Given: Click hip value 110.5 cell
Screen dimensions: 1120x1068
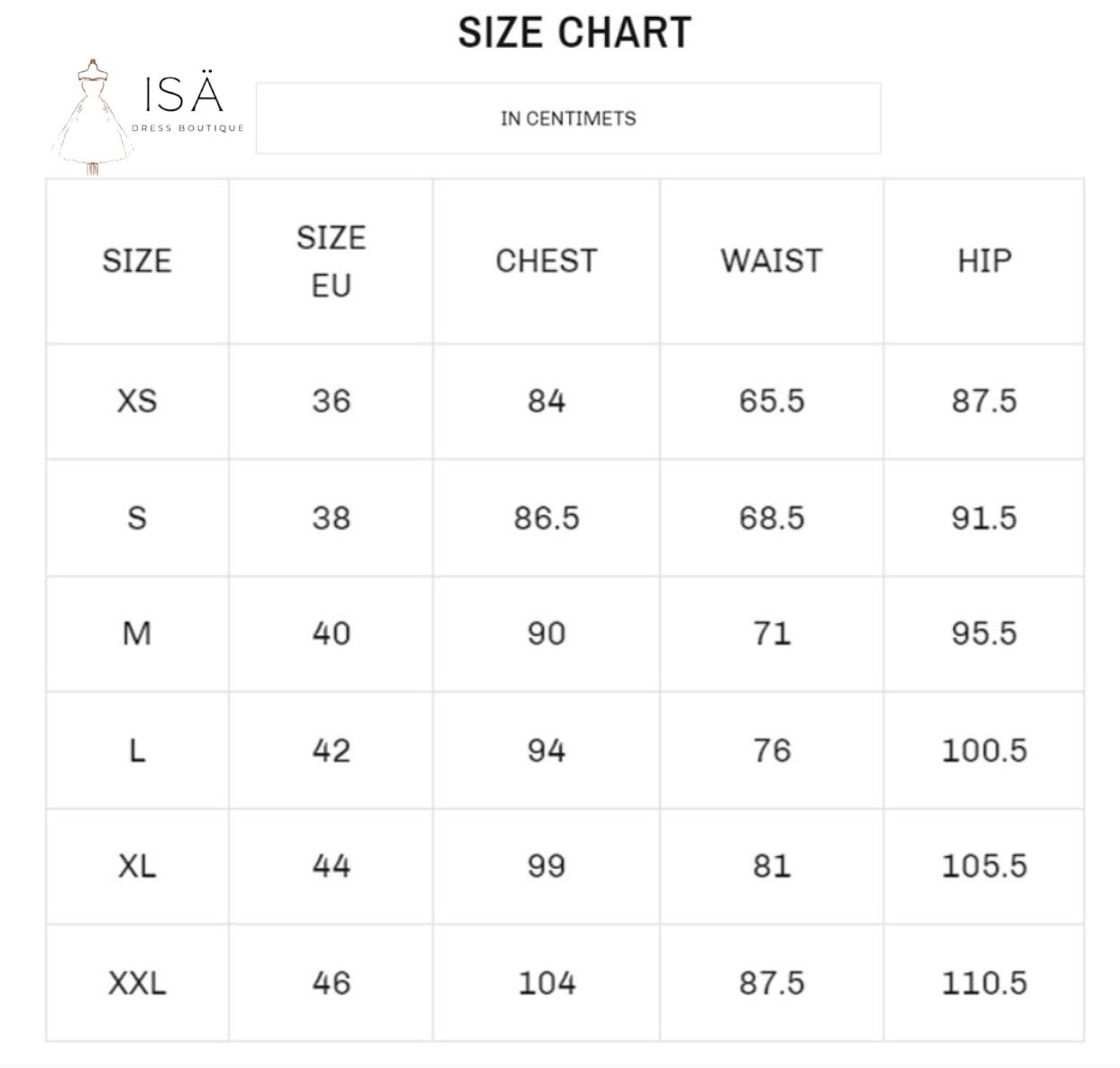Looking at the screenshot, I should 984,982.
